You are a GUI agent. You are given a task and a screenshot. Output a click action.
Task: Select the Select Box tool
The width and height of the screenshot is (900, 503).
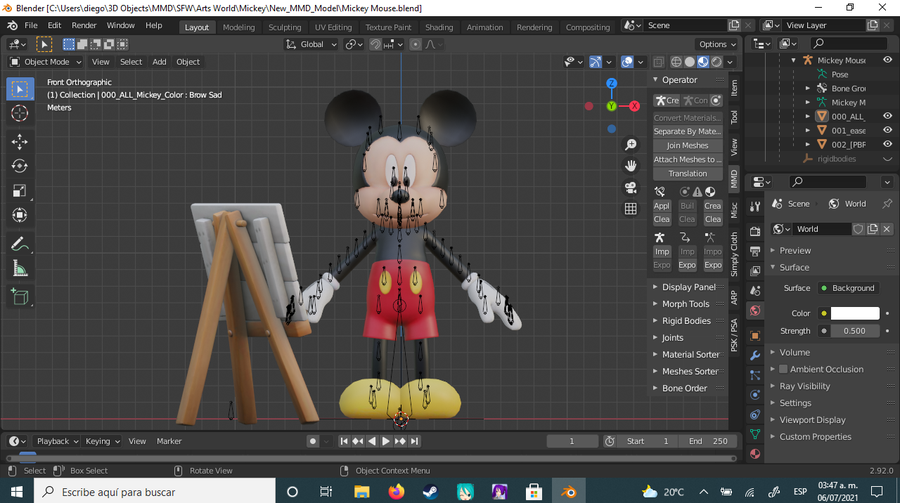click(x=20, y=89)
